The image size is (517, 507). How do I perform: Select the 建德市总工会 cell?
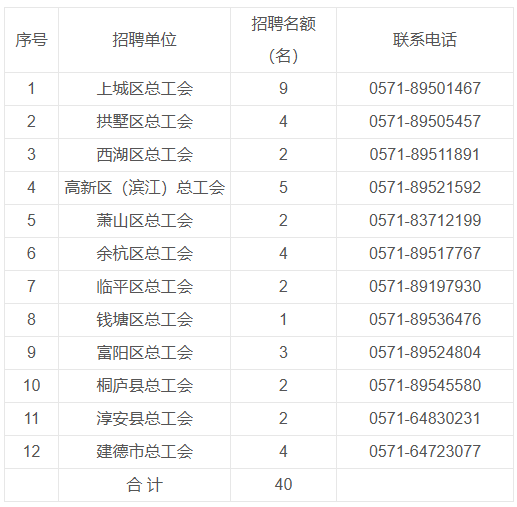[144, 452]
